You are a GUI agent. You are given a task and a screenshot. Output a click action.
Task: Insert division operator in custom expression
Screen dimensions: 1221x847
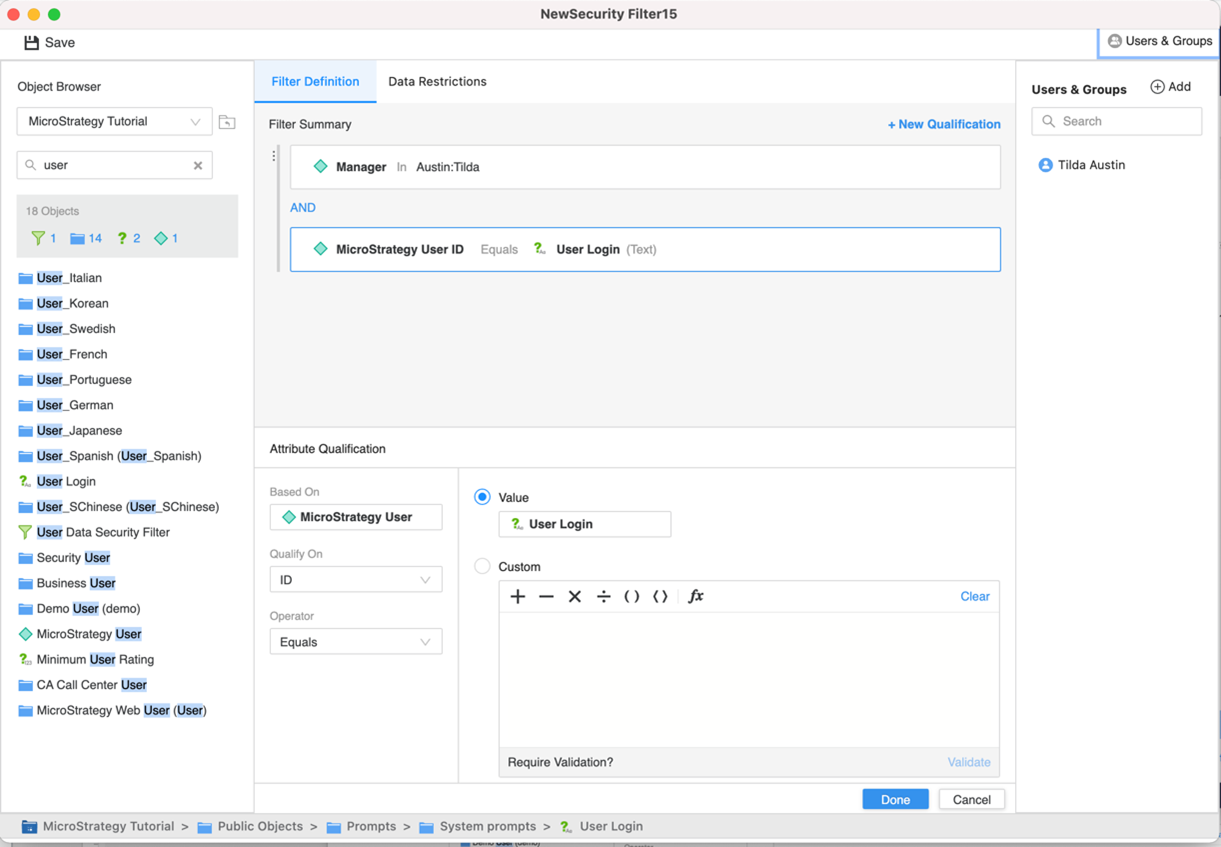click(603, 596)
